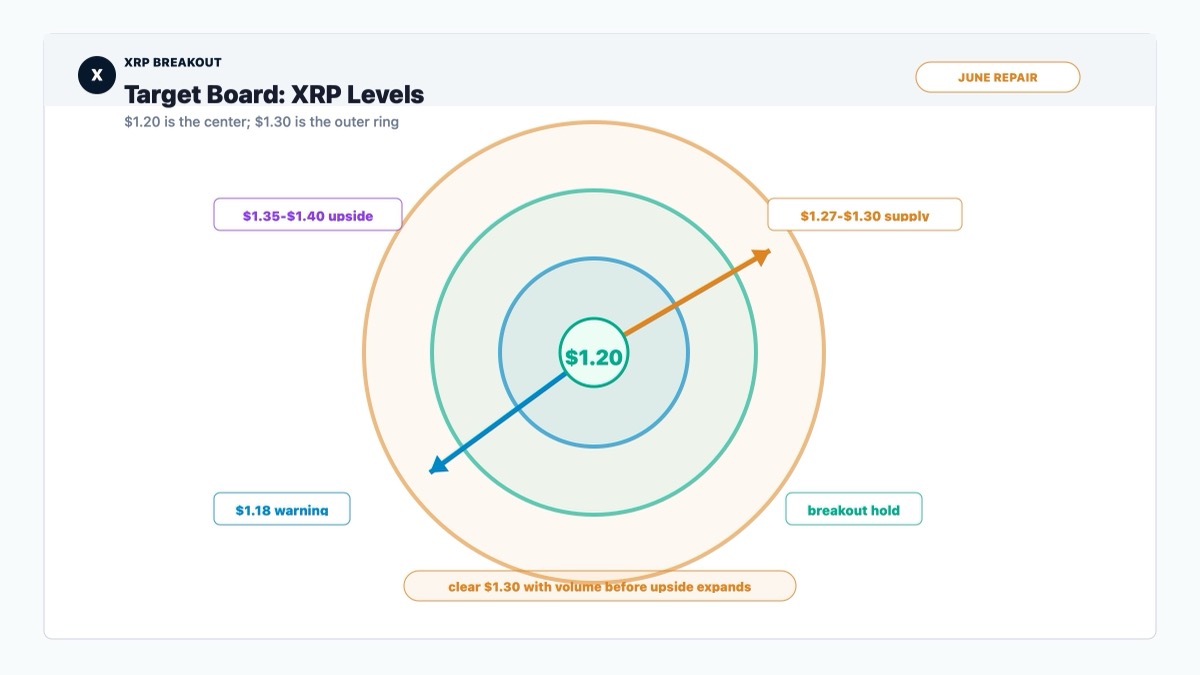Select the $1.35-$1.40 upside label
Viewport: 1200px width, 675px height.
[x=308, y=215]
